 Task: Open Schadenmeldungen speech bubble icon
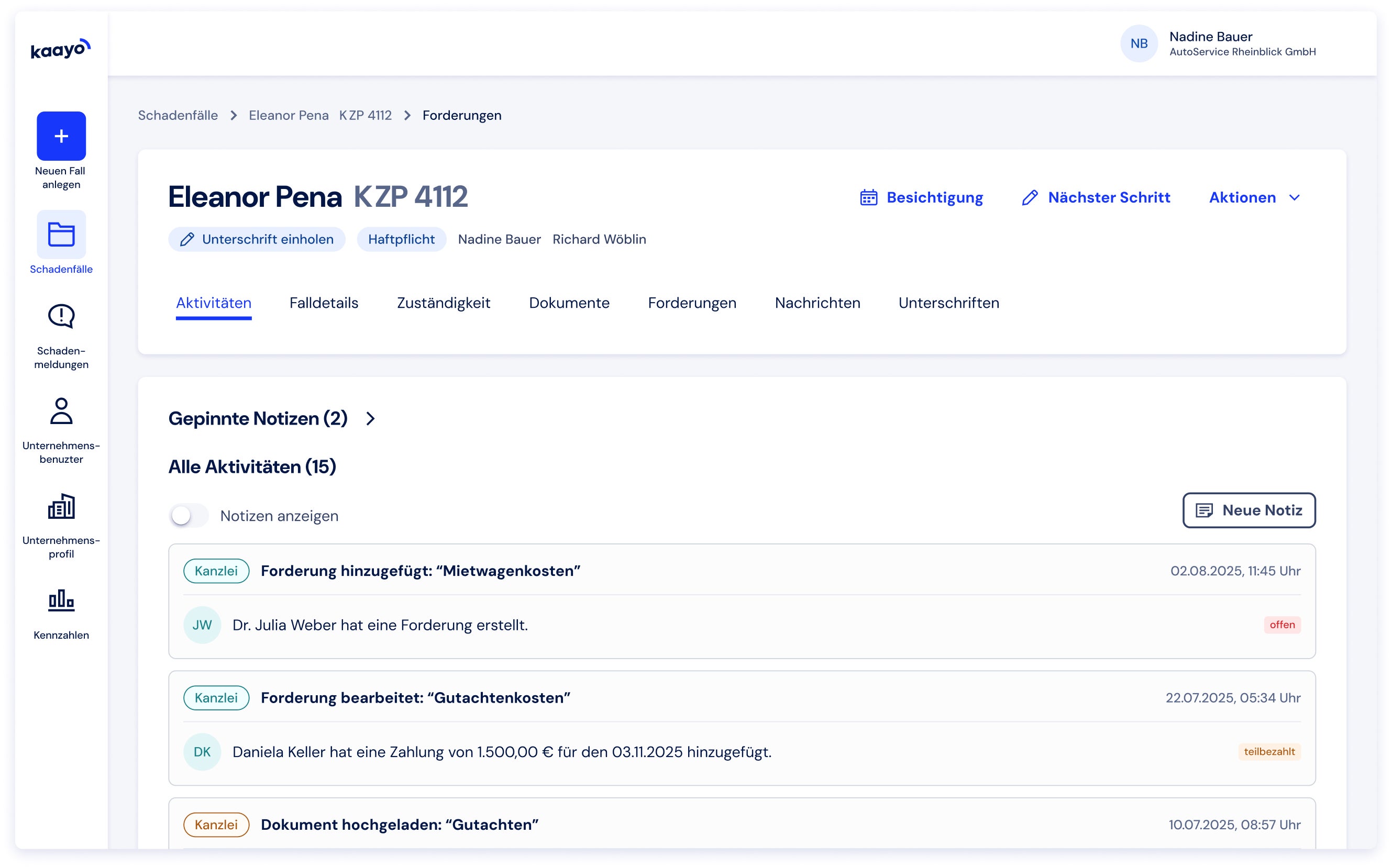[61, 316]
